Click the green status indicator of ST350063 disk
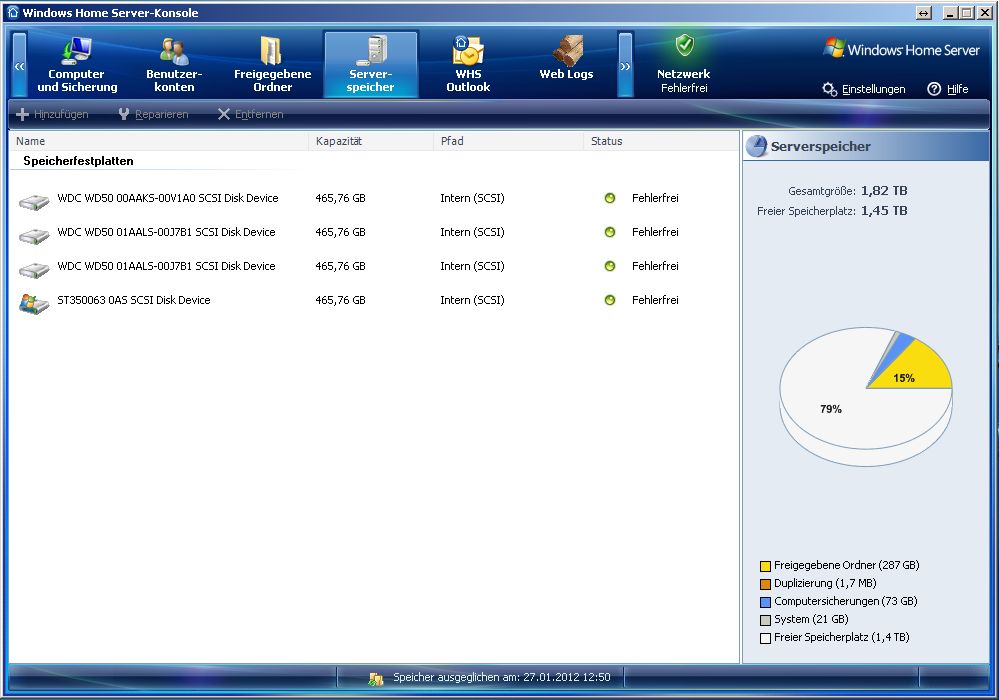 (610, 300)
